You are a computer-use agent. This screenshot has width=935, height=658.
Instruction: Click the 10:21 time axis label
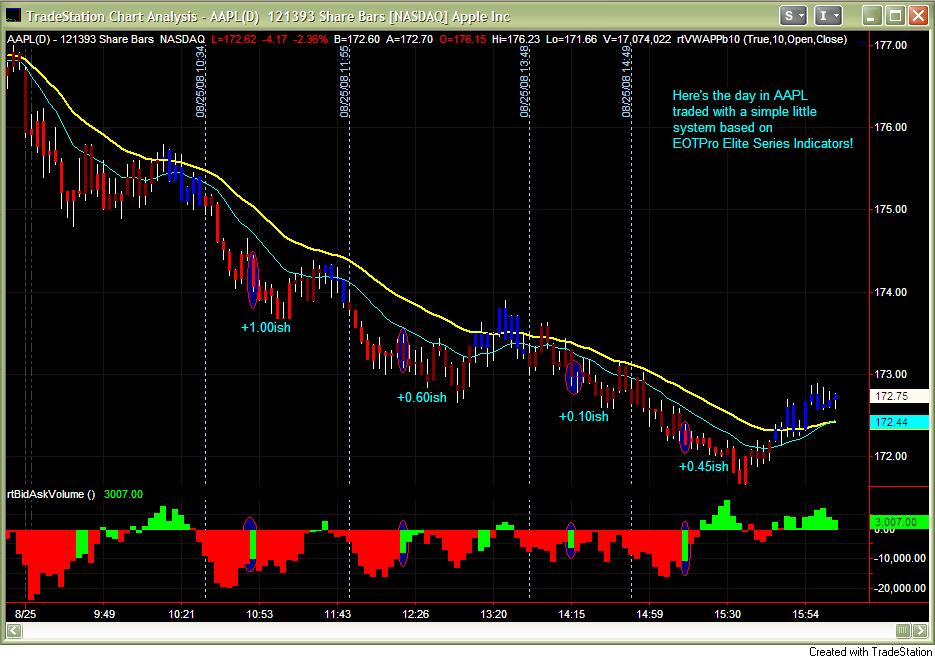click(x=181, y=614)
